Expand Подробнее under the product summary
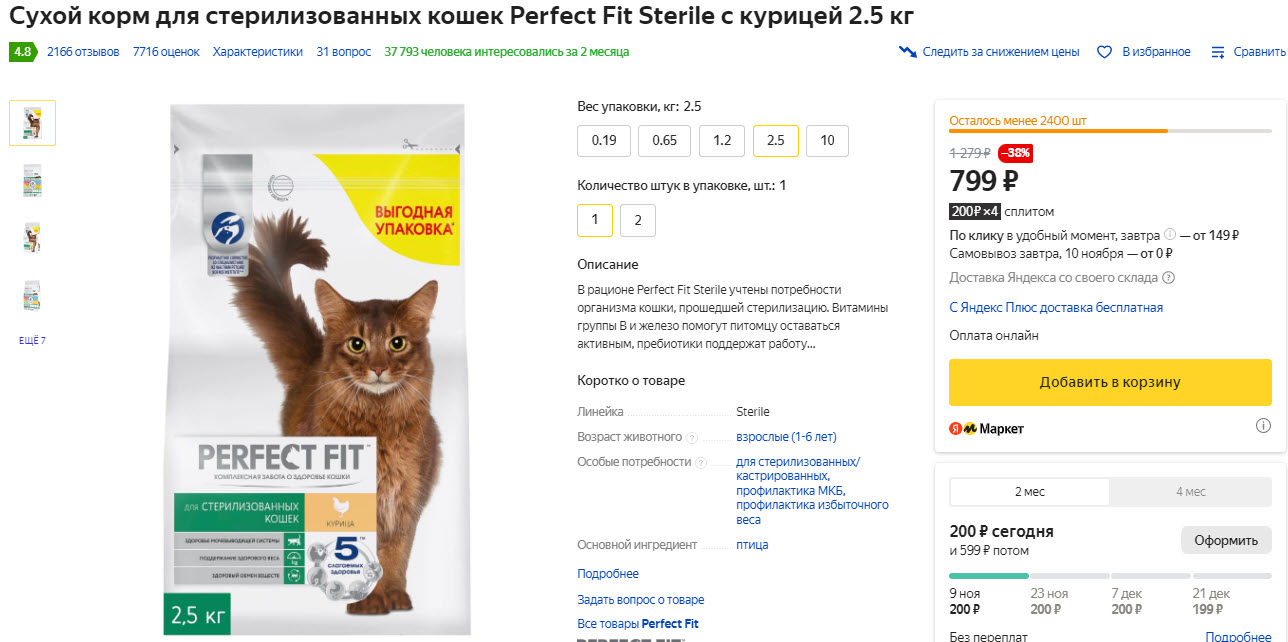The height and width of the screenshot is (642, 1288). click(607, 572)
